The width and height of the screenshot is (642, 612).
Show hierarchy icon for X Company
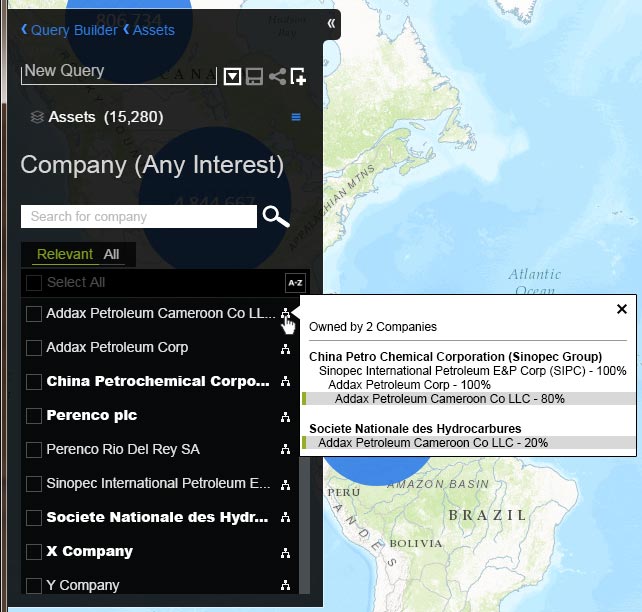285,553
